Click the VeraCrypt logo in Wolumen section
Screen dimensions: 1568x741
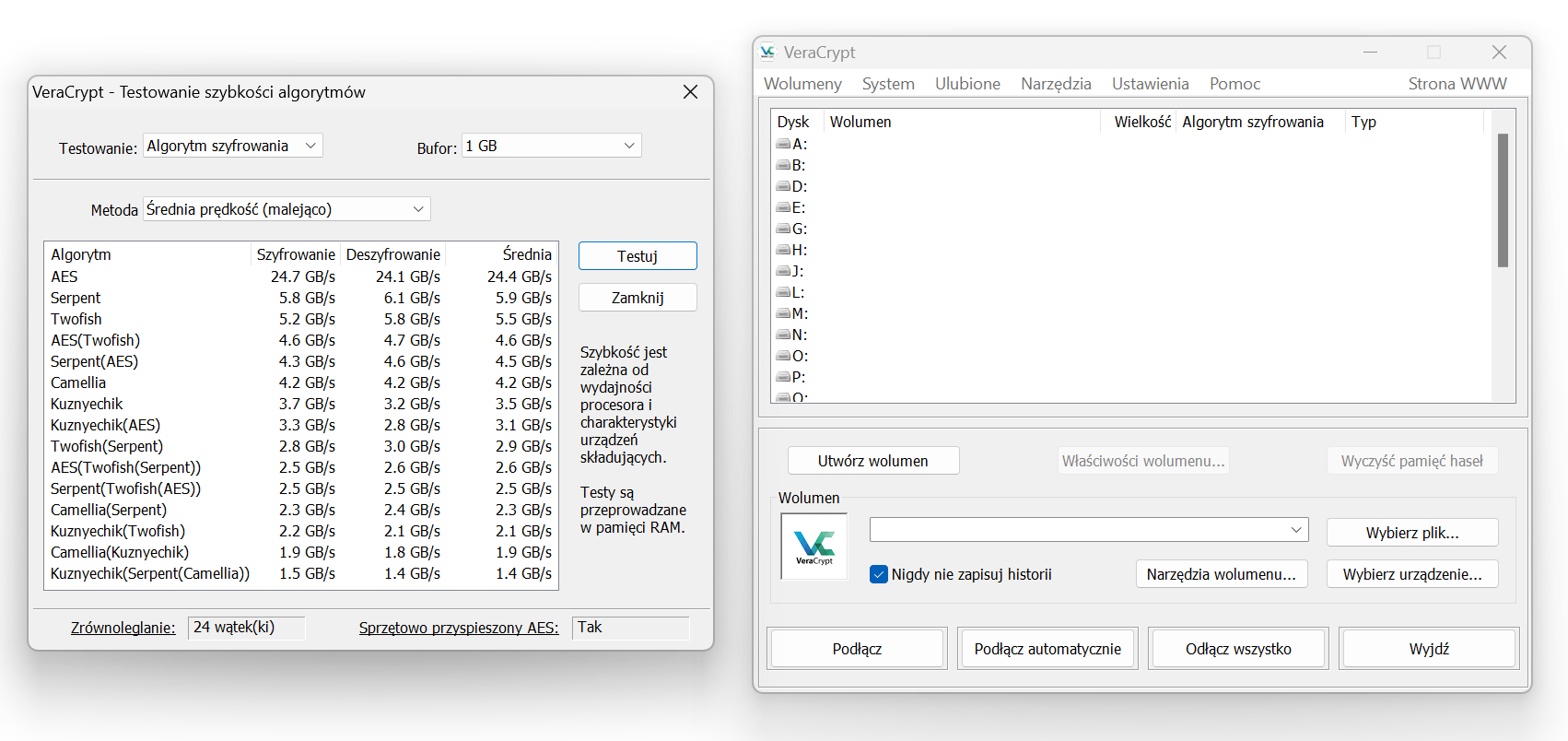(813, 547)
